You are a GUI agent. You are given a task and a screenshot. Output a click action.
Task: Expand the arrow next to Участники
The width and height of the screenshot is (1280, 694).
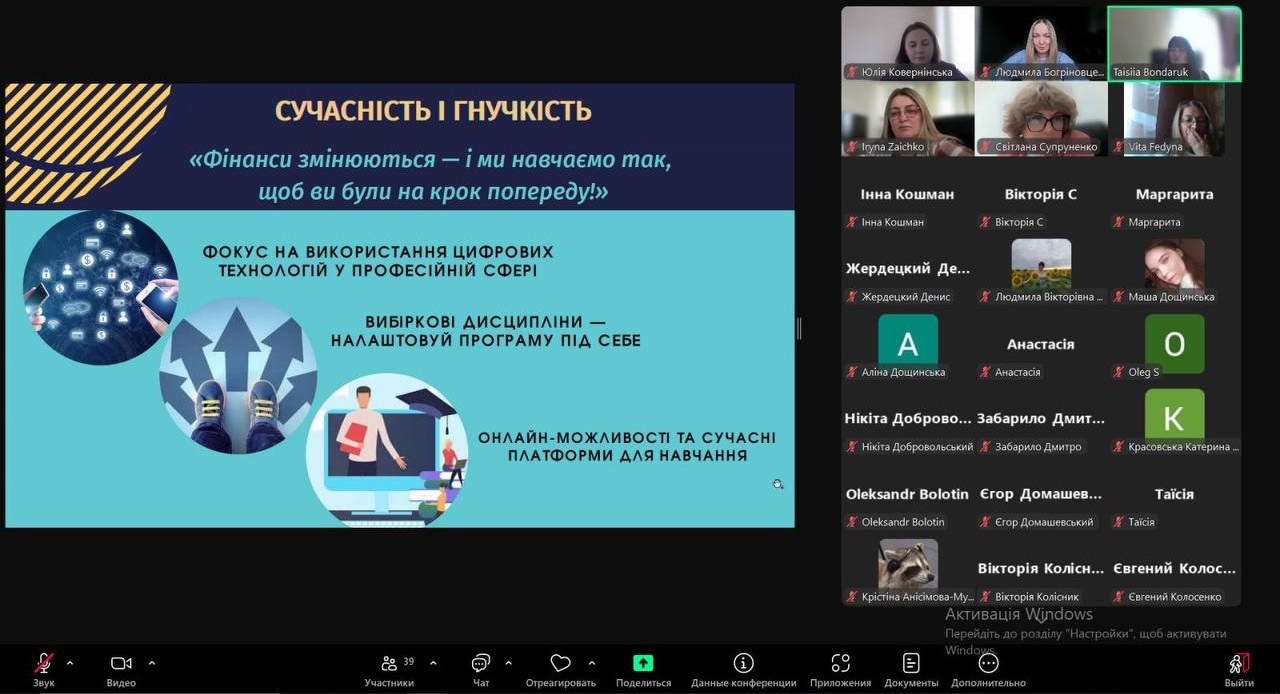tap(433, 663)
